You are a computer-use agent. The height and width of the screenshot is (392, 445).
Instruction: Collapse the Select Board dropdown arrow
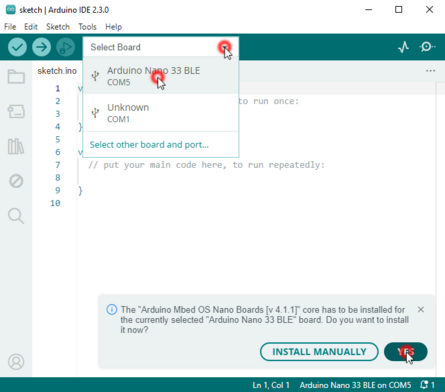[225, 47]
